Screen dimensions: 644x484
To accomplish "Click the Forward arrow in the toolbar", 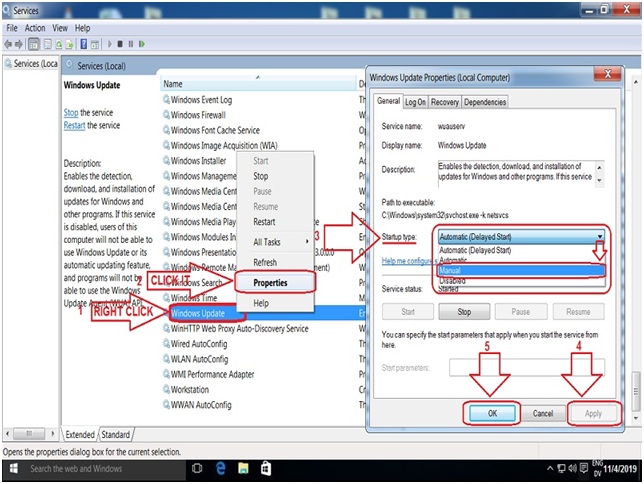I will tap(18, 44).
